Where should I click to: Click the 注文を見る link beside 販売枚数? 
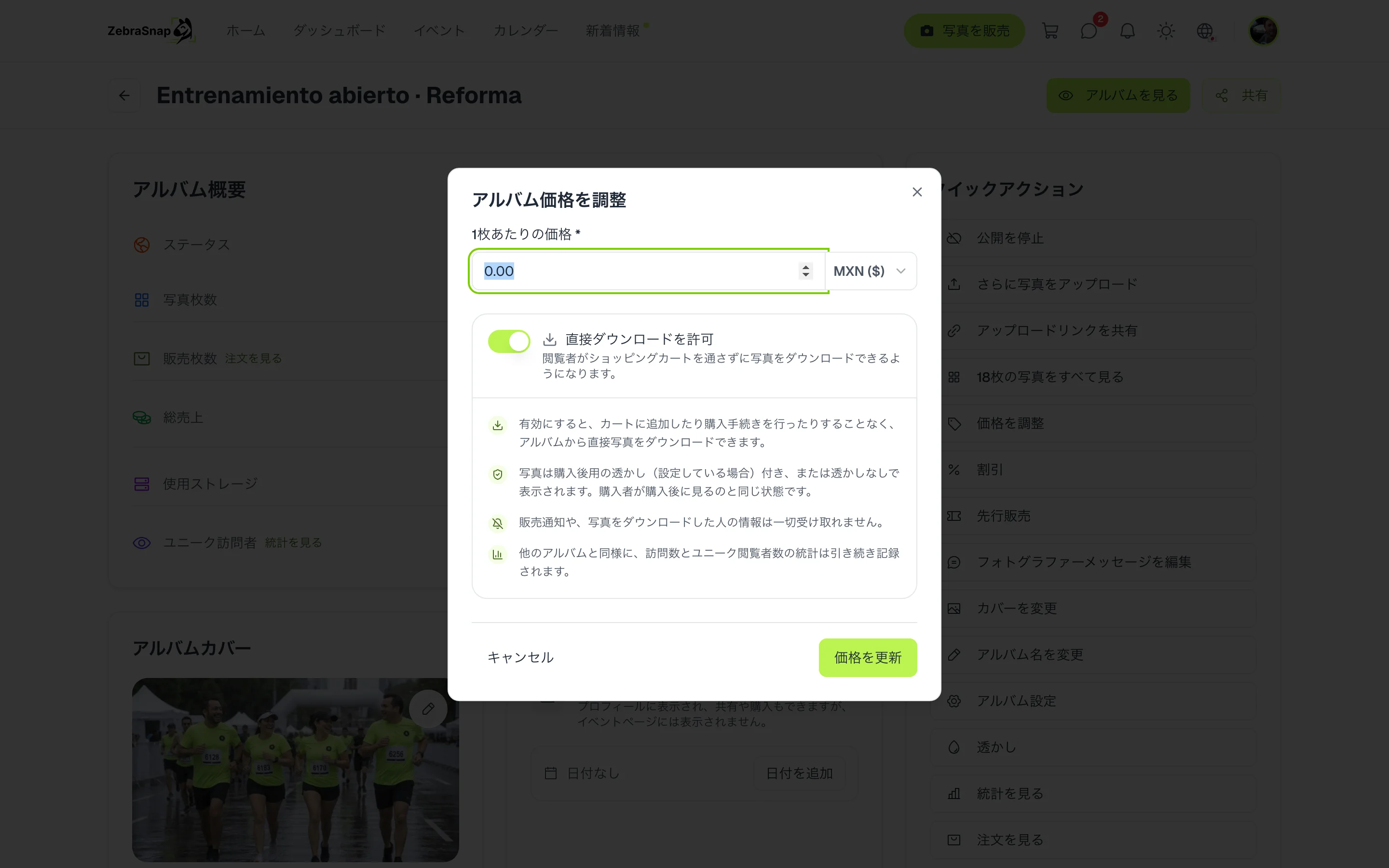click(253, 358)
